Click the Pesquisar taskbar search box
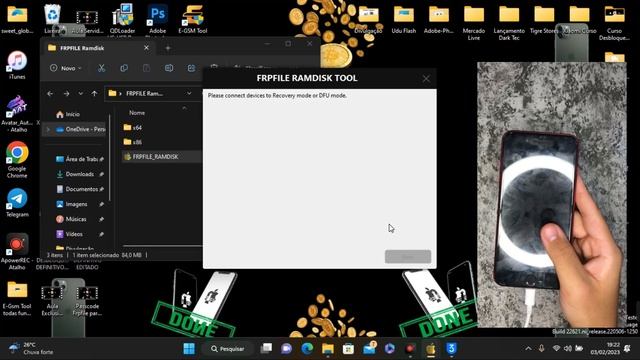Screen dimensions: 640x360 coord(227,349)
